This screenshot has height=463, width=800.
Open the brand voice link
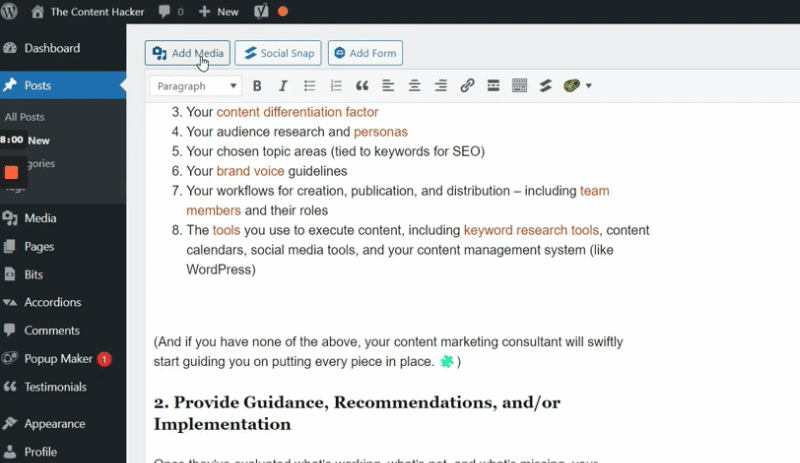(250, 171)
